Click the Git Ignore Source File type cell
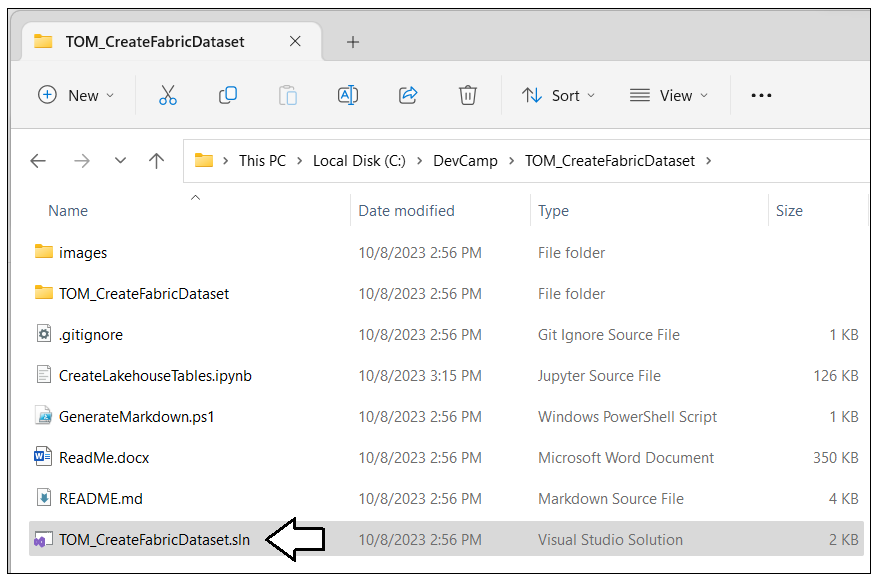Screen dimensions: 878x581 pos(609,335)
